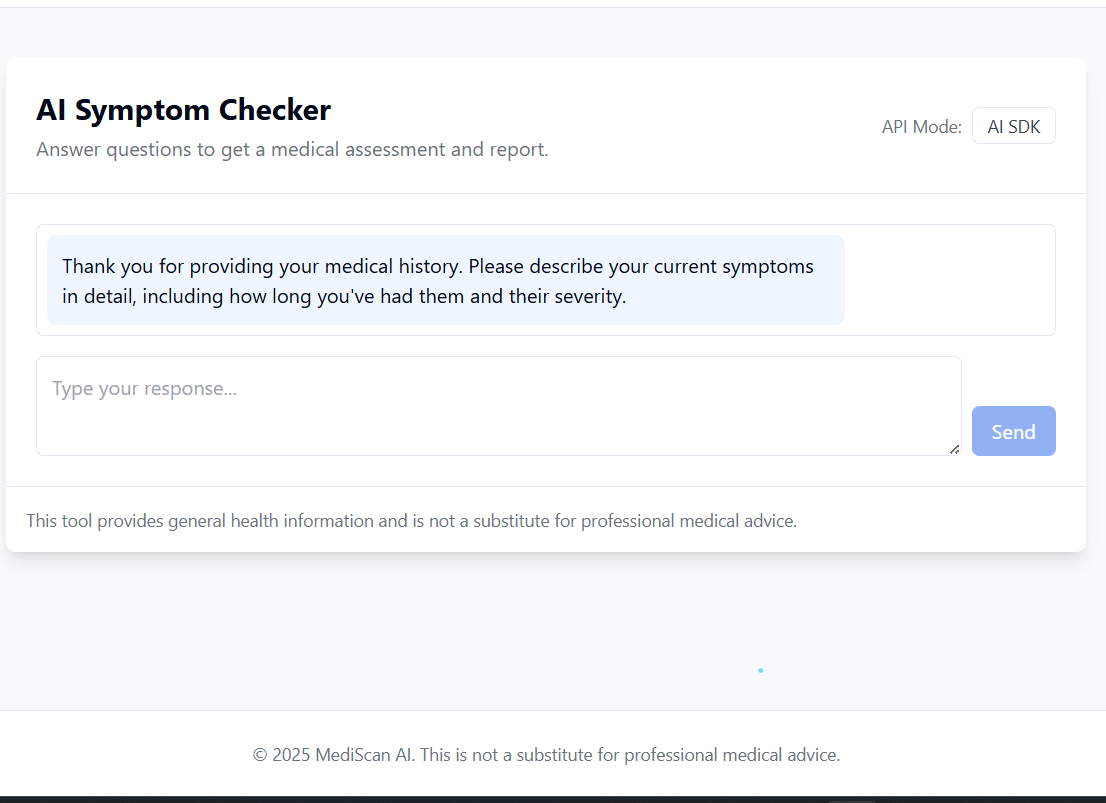Screen dimensions: 1106x803
Task: Click the general health information disclaimer text
Action: 411,521
